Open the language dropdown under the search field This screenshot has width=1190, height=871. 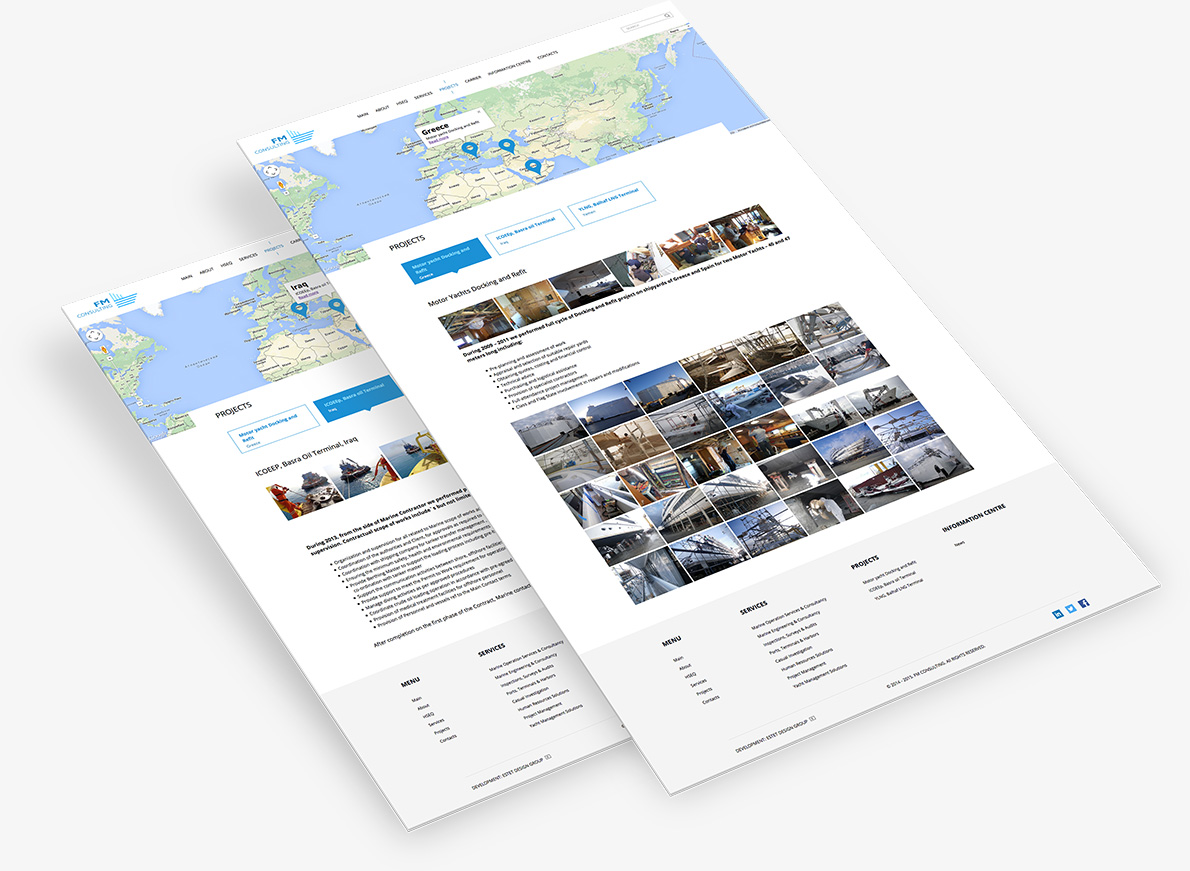(x=678, y=30)
